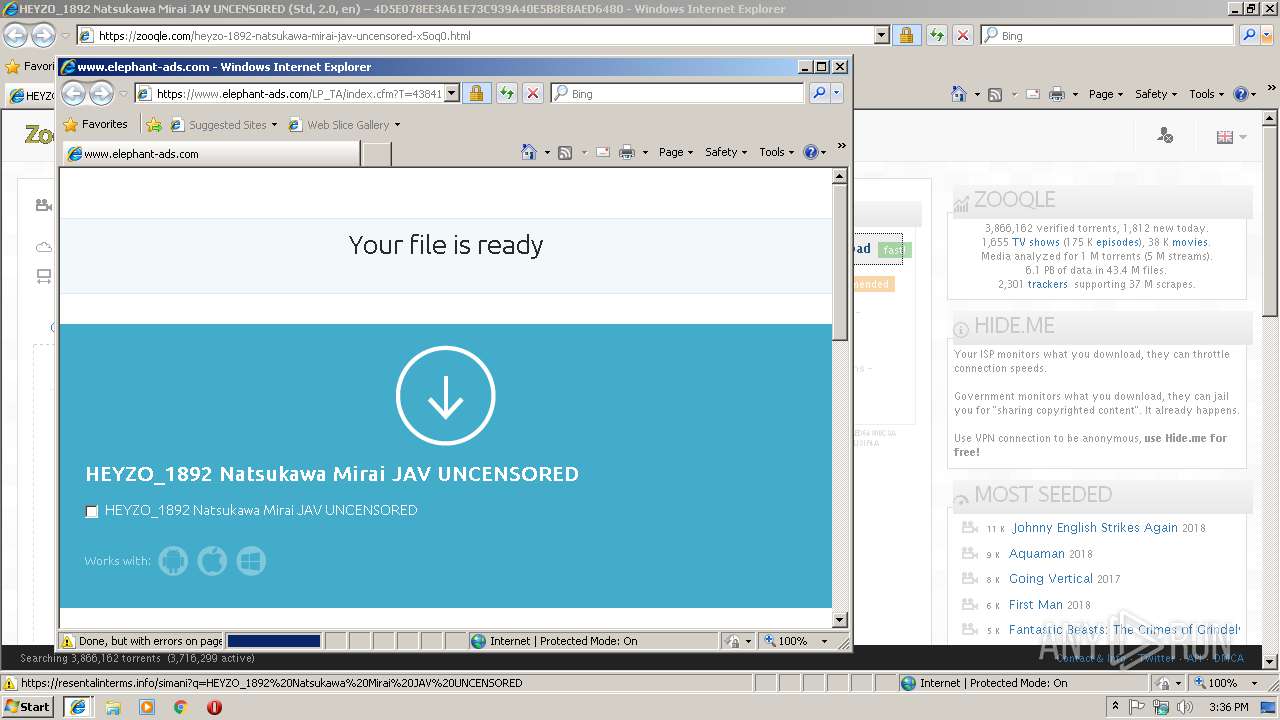Click popup status bar error warning icon
This screenshot has height=720, width=1280.
point(68,641)
